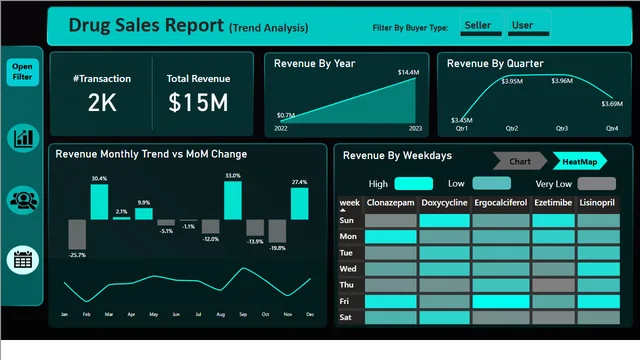Image resolution: width=640 pixels, height=360 pixels.
Task: Click the 27.4% MoM change bar
Action: [300, 204]
